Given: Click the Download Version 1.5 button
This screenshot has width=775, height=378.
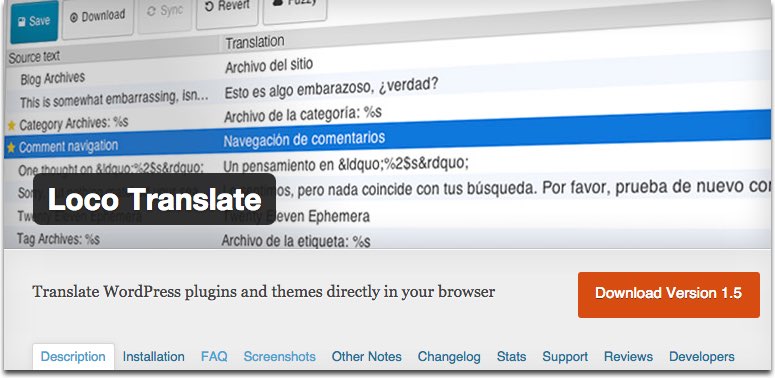Looking at the screenshot, I should click(x=669, y=294).
